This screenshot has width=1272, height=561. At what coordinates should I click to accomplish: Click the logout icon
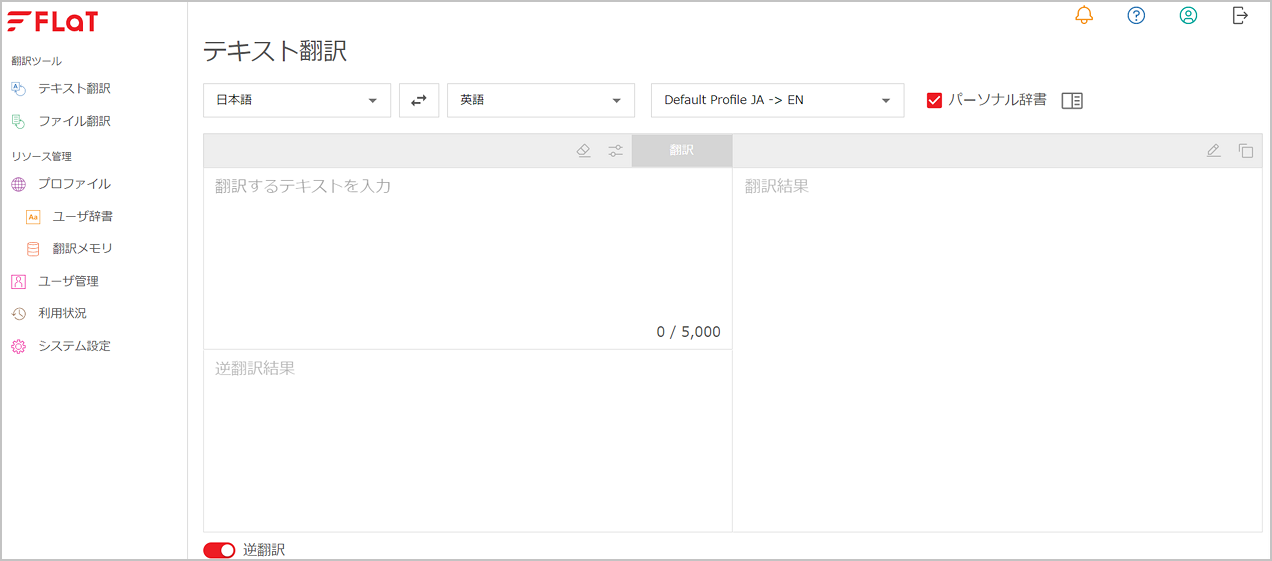tap(1240, 15)
